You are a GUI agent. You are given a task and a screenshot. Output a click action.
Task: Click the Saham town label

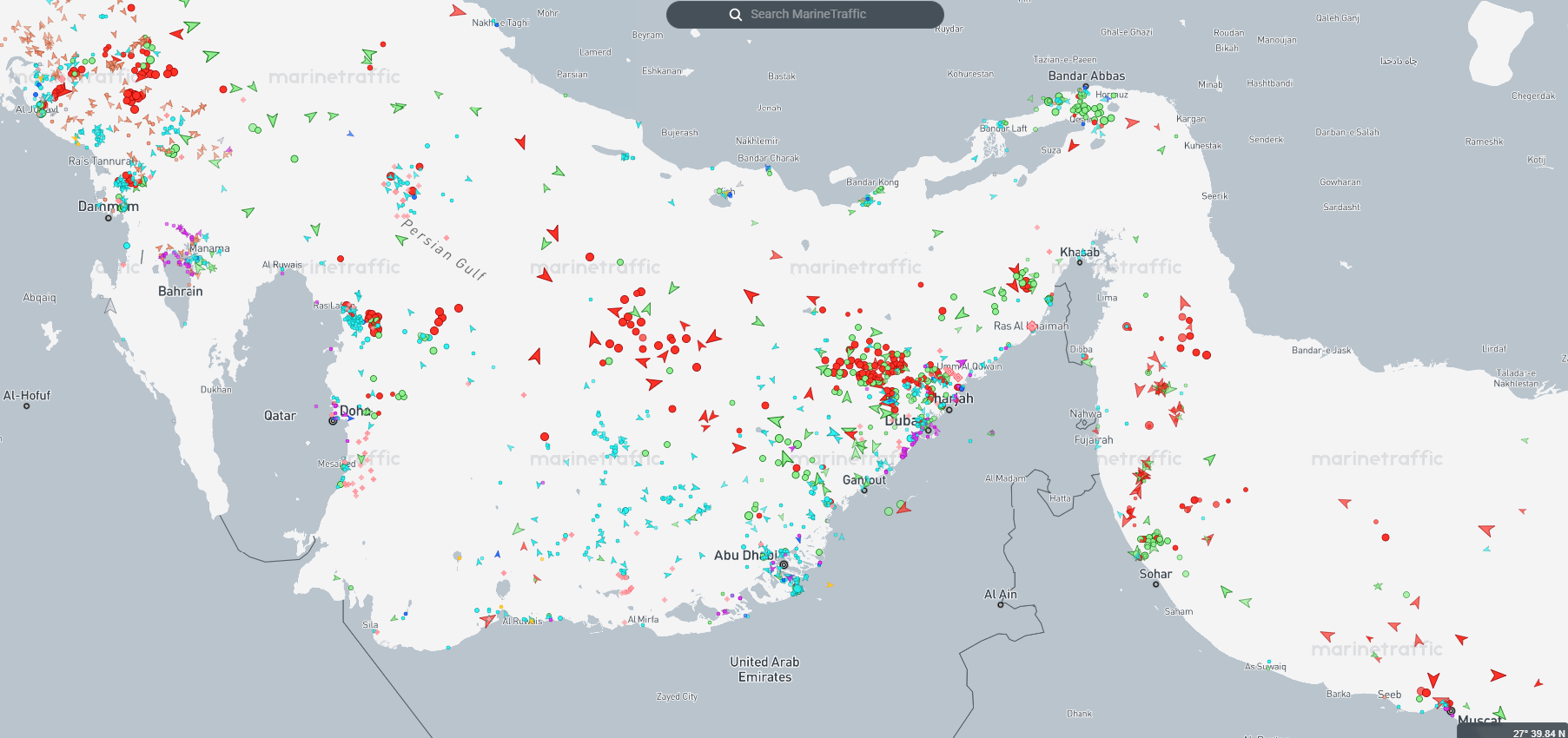[x=1179, y=612]
